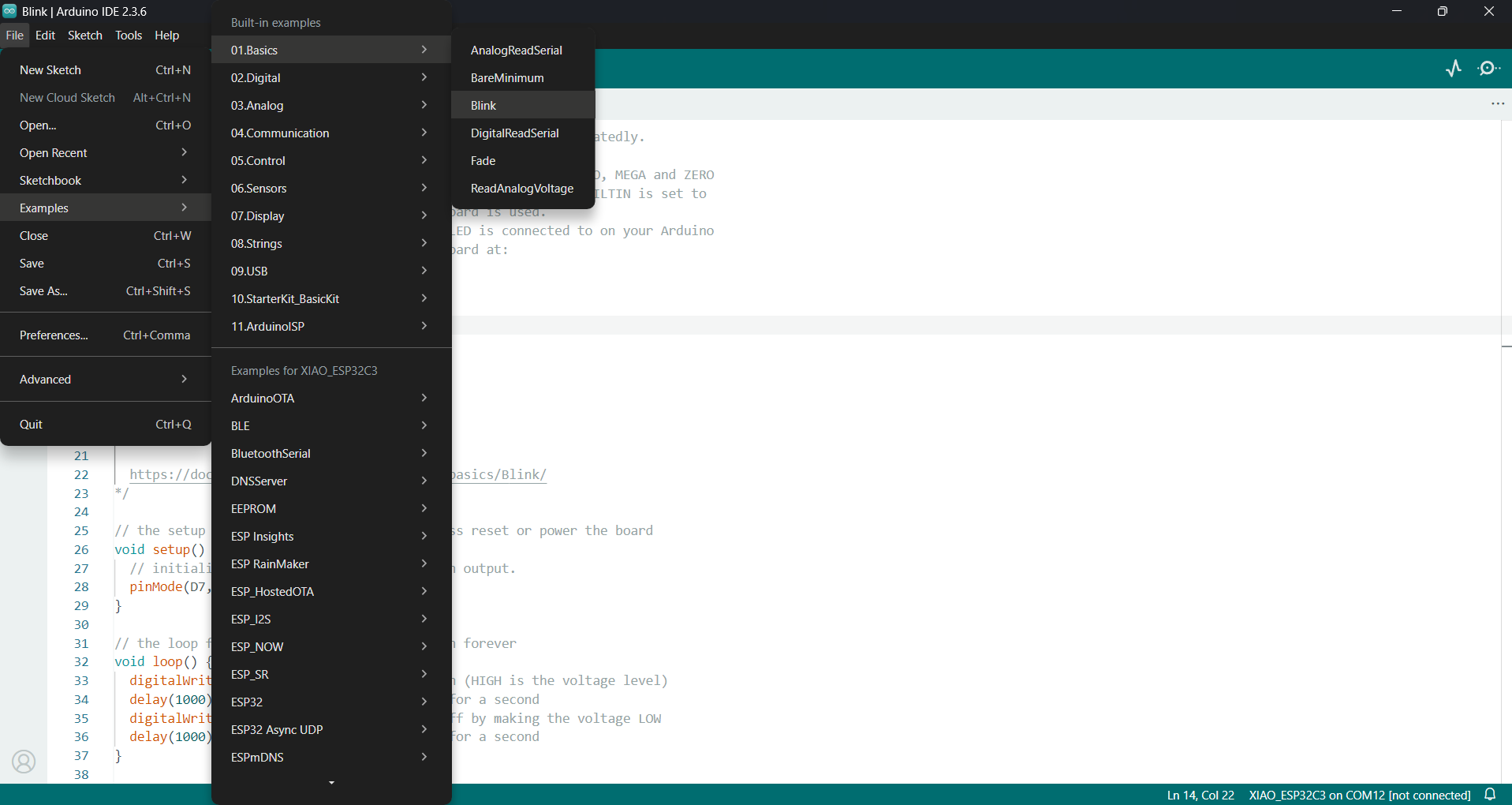Click the editor vertical scrollbar
This screenshot has height=805, width=1512.
(1506, 451)
